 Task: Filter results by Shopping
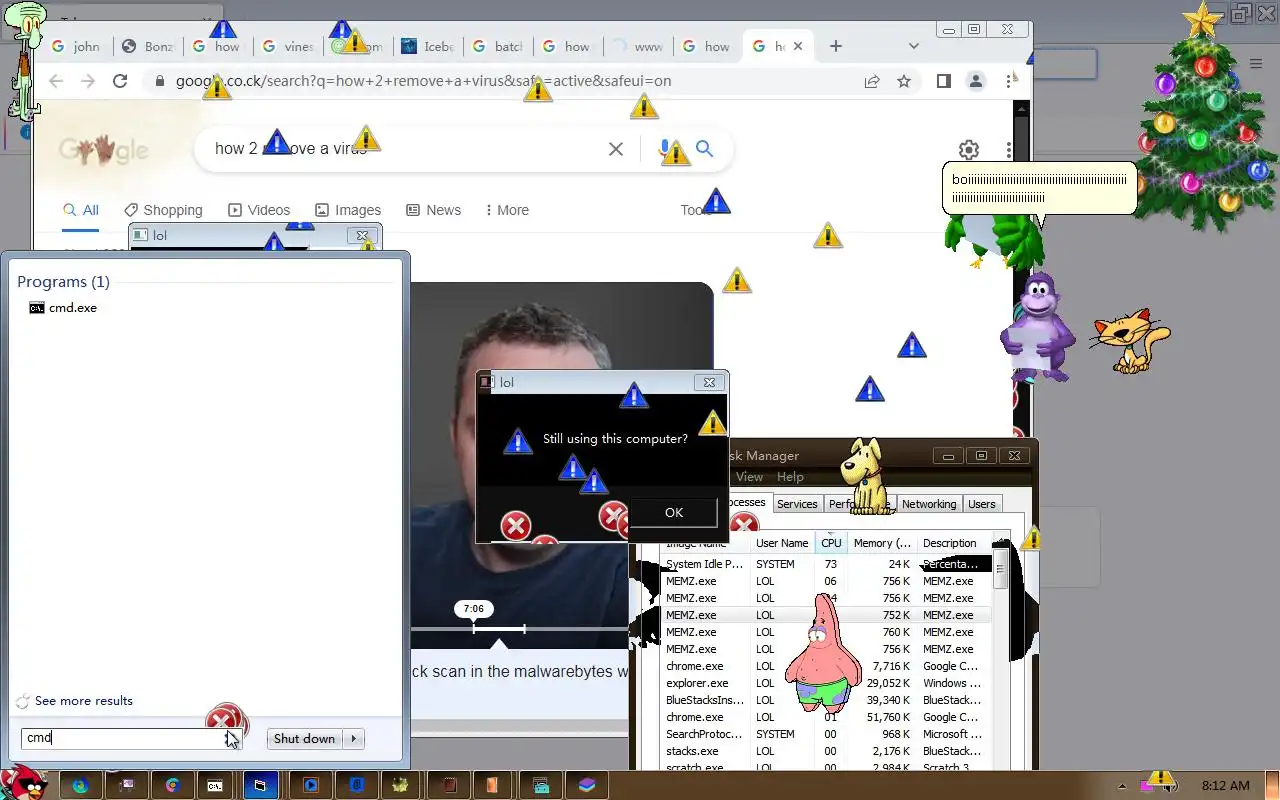[163, 210]
